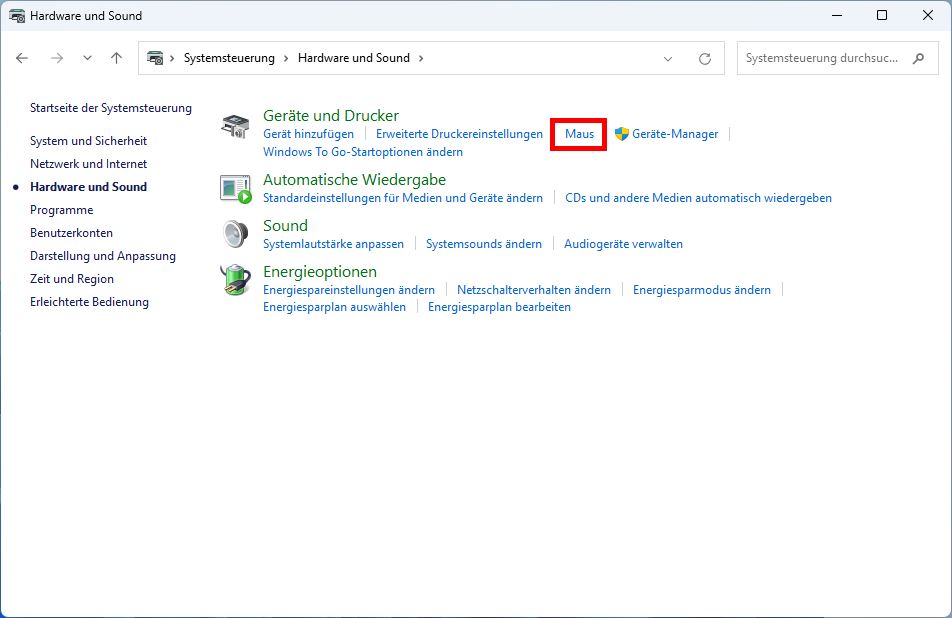Click the Energieoptionen battery icon
The image size is (952, 618).
click(236, 280)
